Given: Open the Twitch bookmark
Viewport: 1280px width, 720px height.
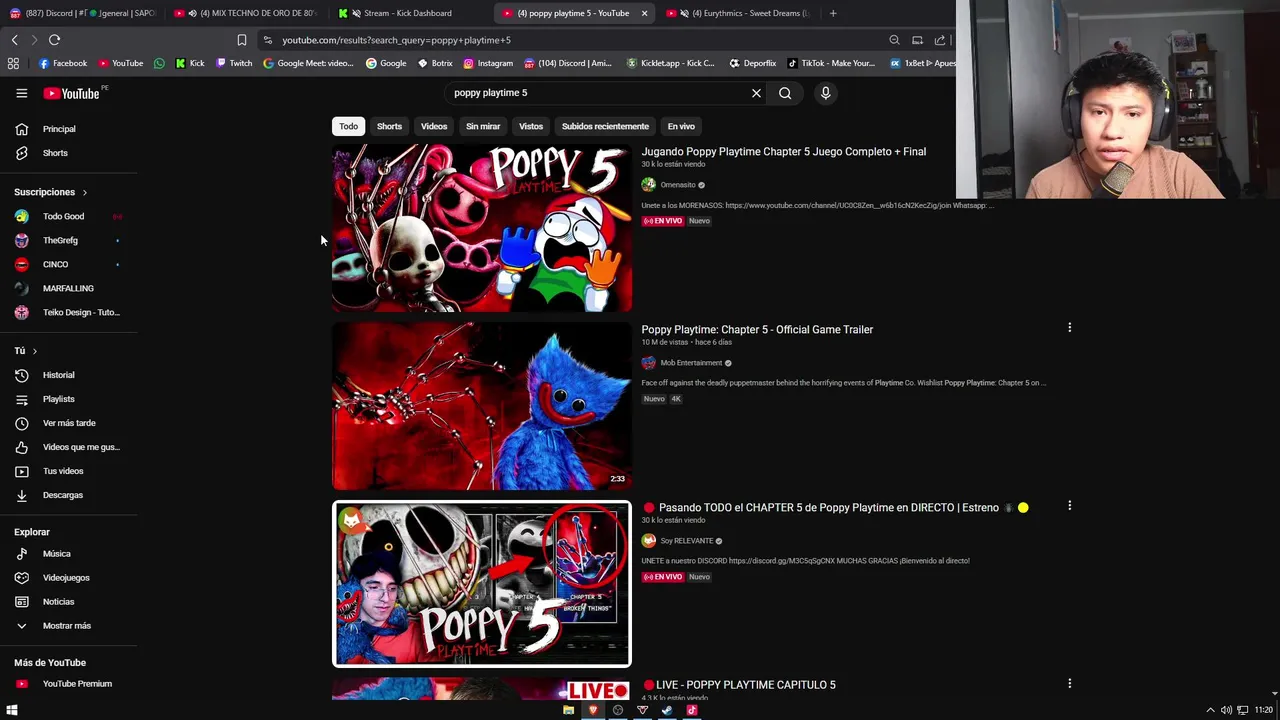Looking at the screenshot, I should 234,63.
